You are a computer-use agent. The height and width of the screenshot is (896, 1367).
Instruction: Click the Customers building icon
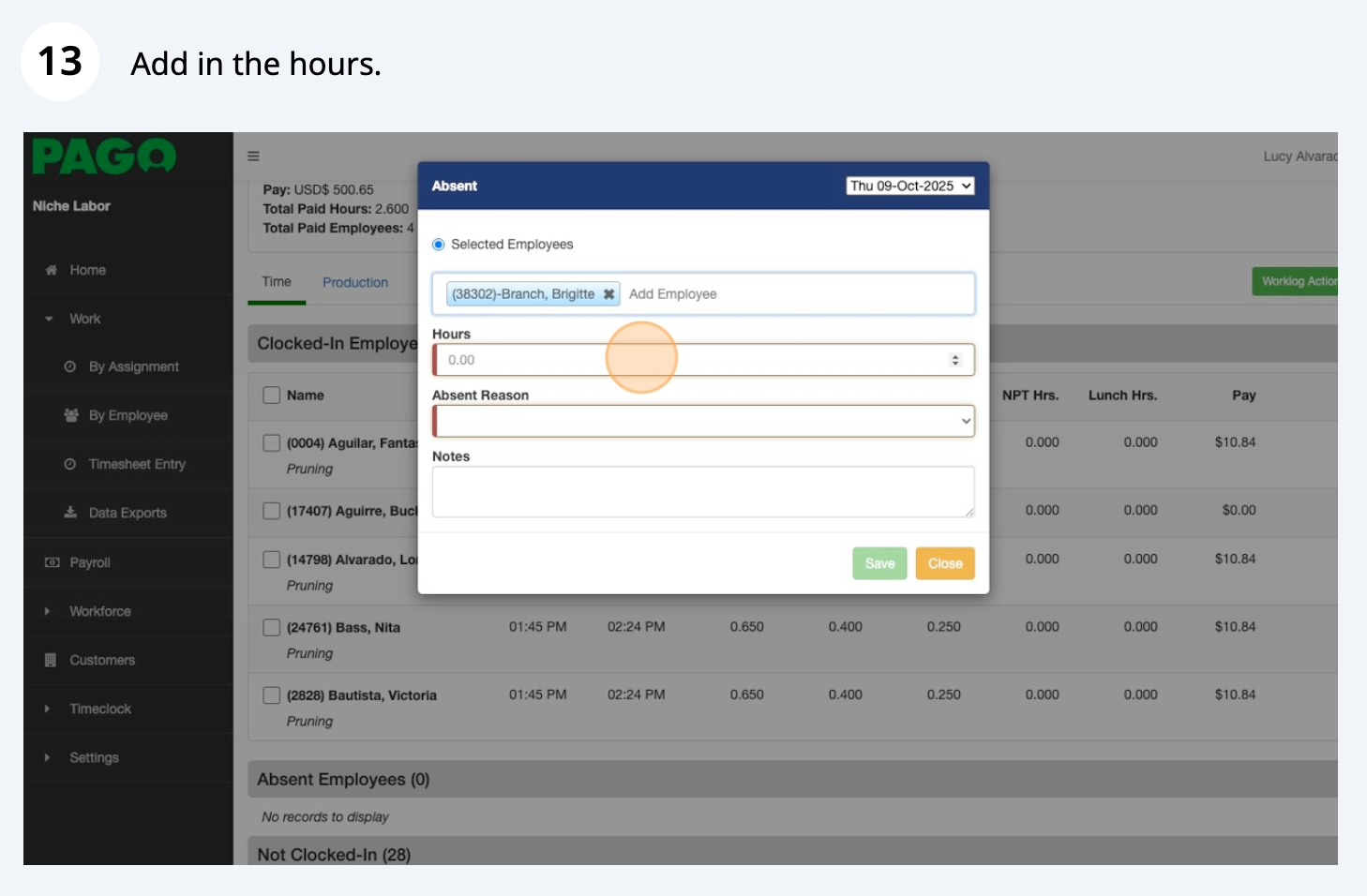pyautogui.click(x=52, y=660)
